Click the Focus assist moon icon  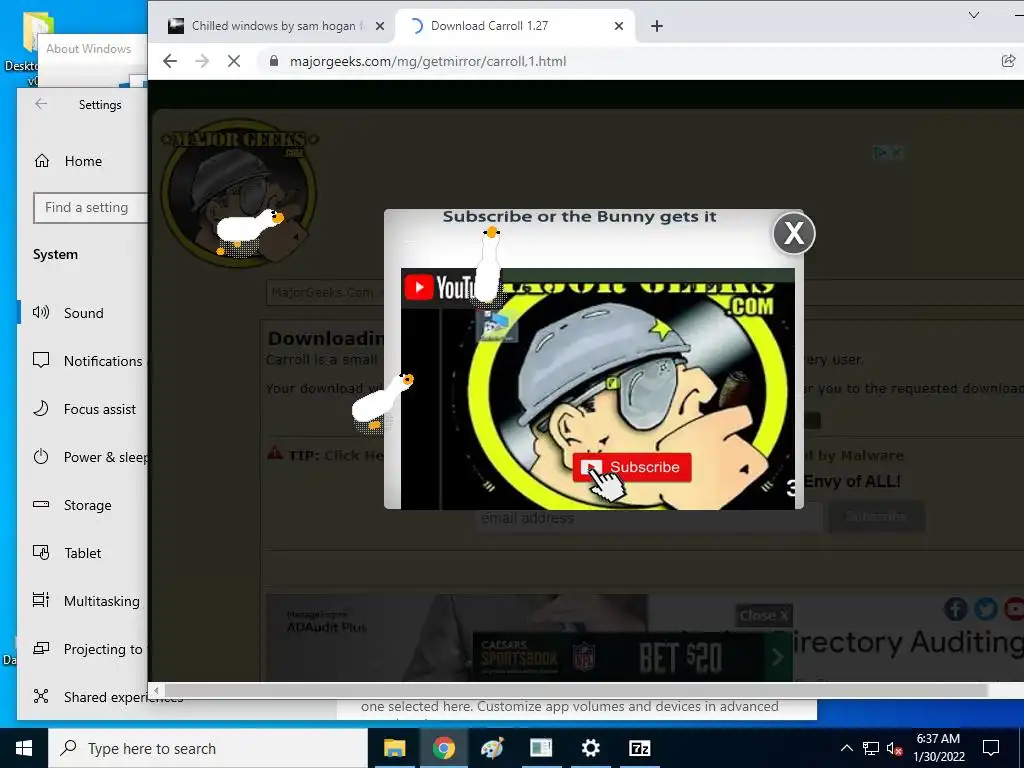coord(41,408)
